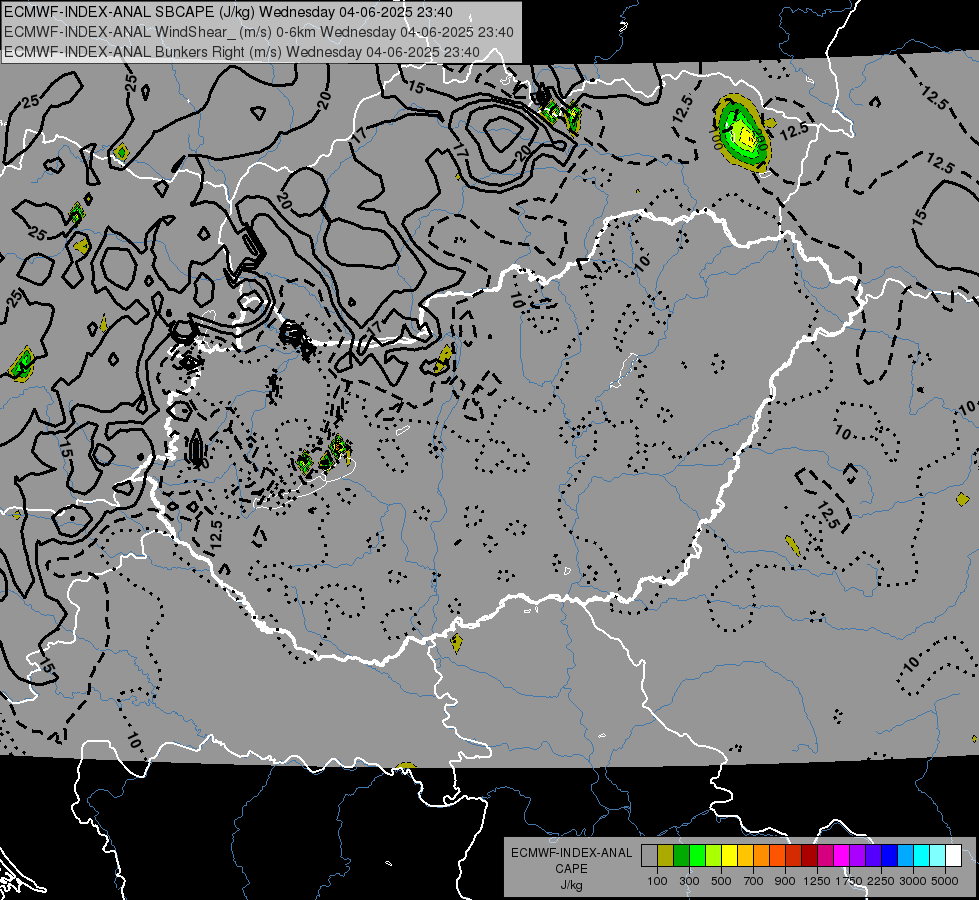Click the 2250 legend tick label
Viewport: 979px width, 900px height.
pyautogui.click(x=881, y=881)
